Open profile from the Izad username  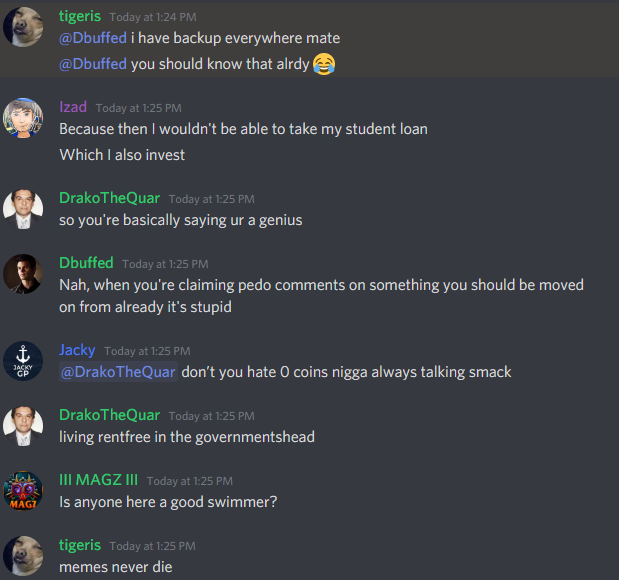point(73,107)
